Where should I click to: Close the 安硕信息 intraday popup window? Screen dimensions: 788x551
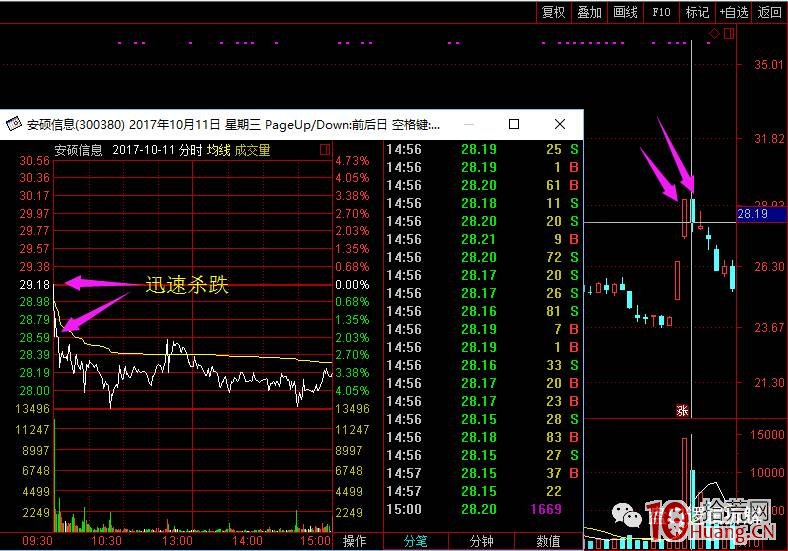[x=560, y=124]
